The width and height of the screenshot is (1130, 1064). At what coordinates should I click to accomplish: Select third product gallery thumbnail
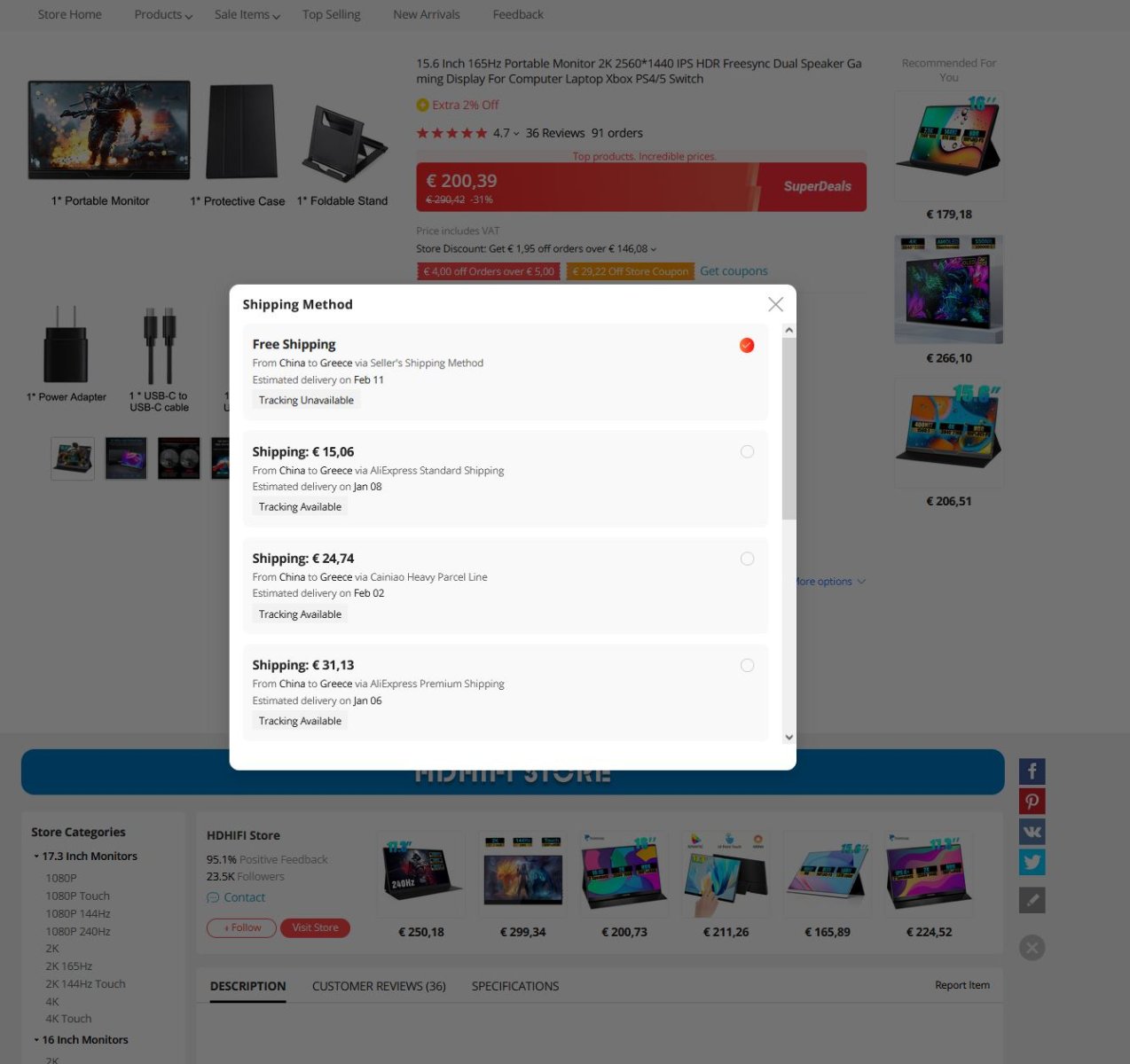click(x=179, y=458)
